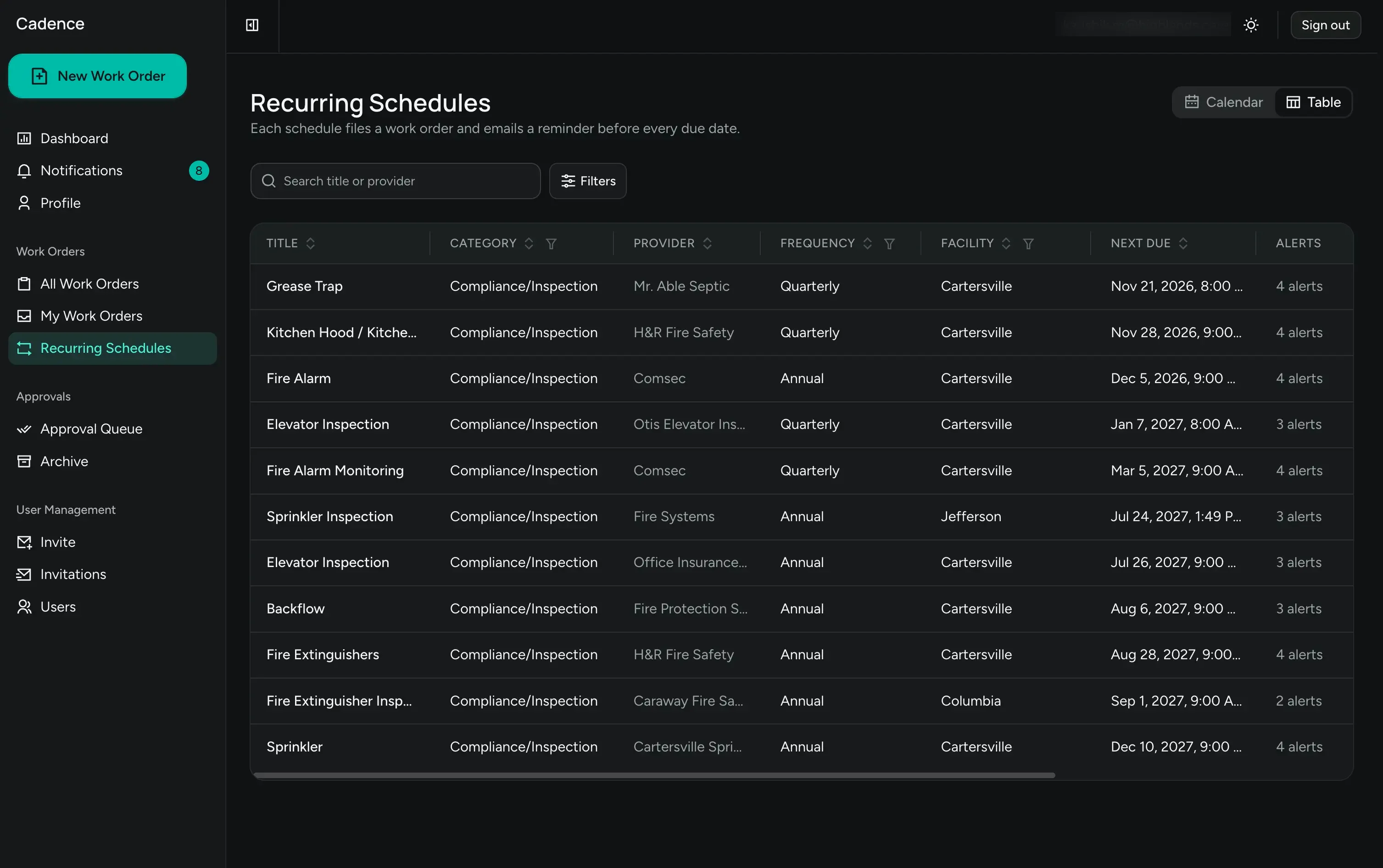This screenshot has width=1383, height=868.
Task: Click the All Work Orders clipboard icon
Action: 24,284
